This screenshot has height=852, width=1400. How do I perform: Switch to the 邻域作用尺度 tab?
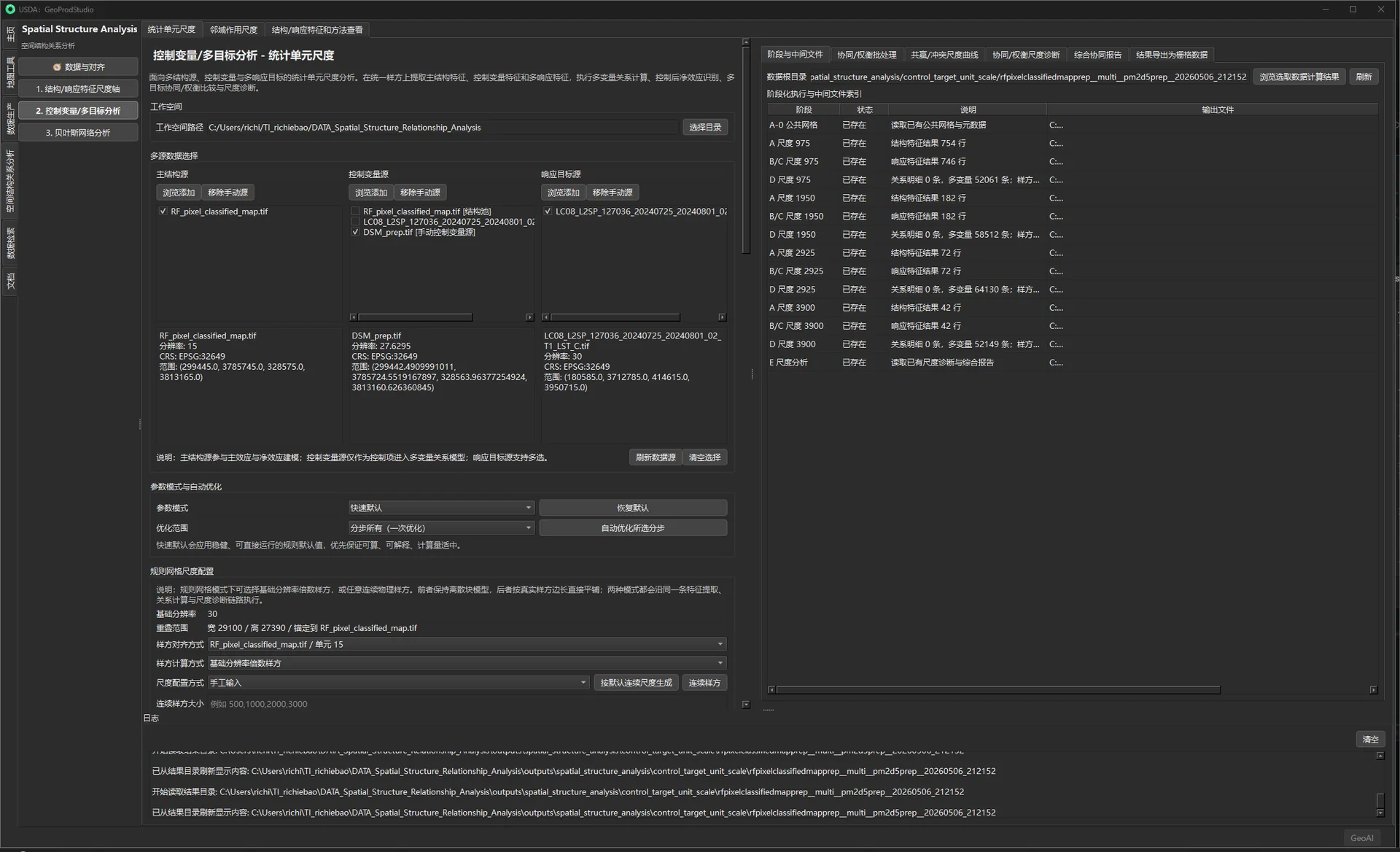click(x=233, y=30)
